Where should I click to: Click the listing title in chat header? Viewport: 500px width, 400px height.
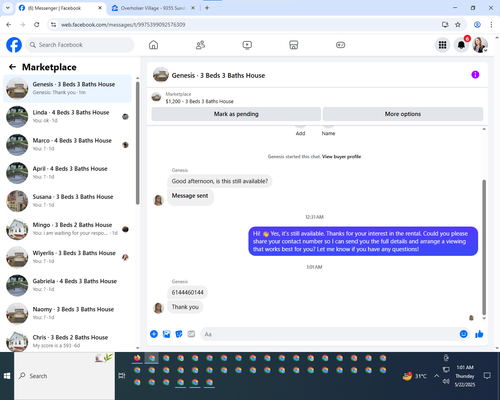point(218,75)
